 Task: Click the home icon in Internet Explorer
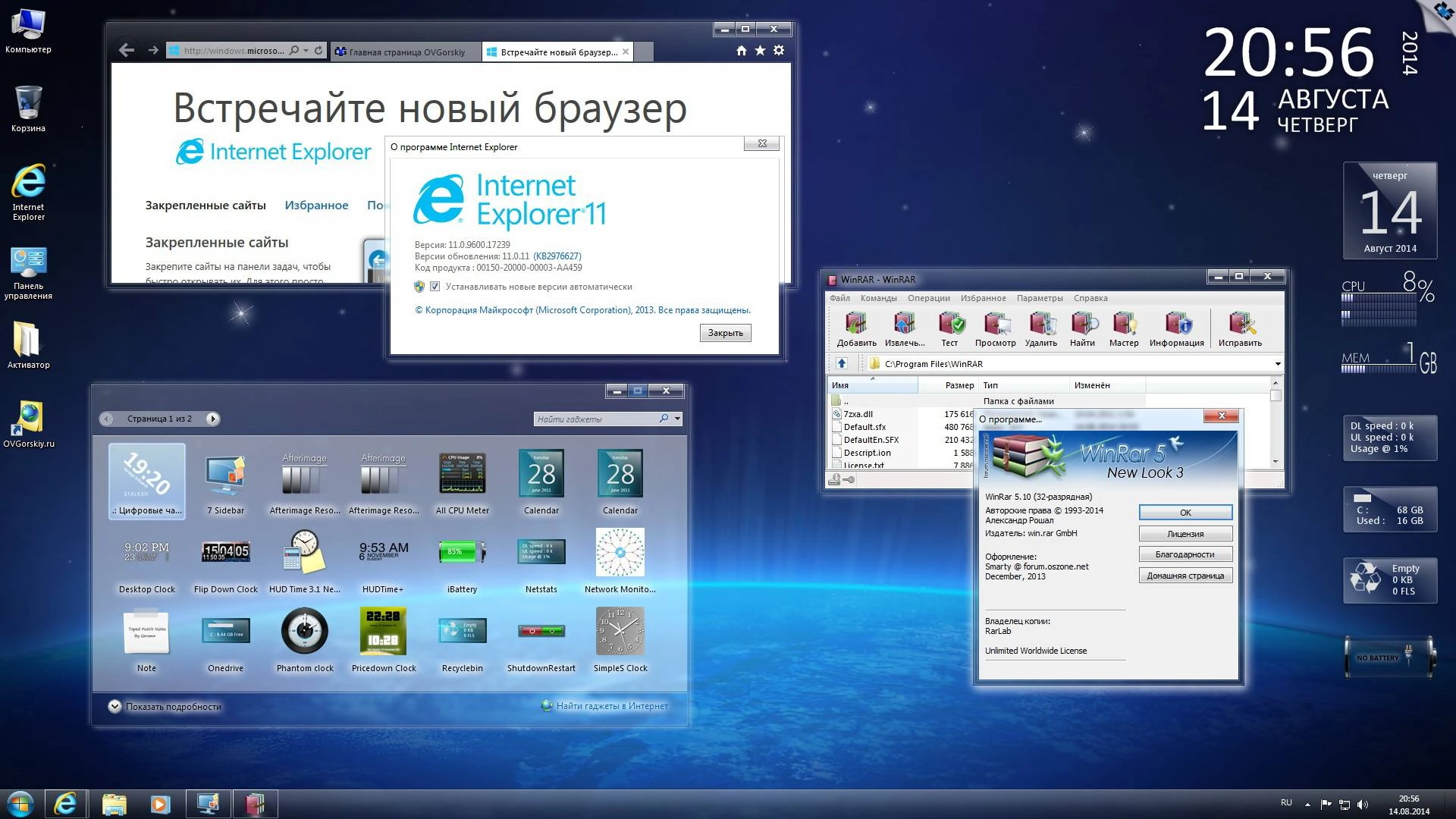[741, 51]
